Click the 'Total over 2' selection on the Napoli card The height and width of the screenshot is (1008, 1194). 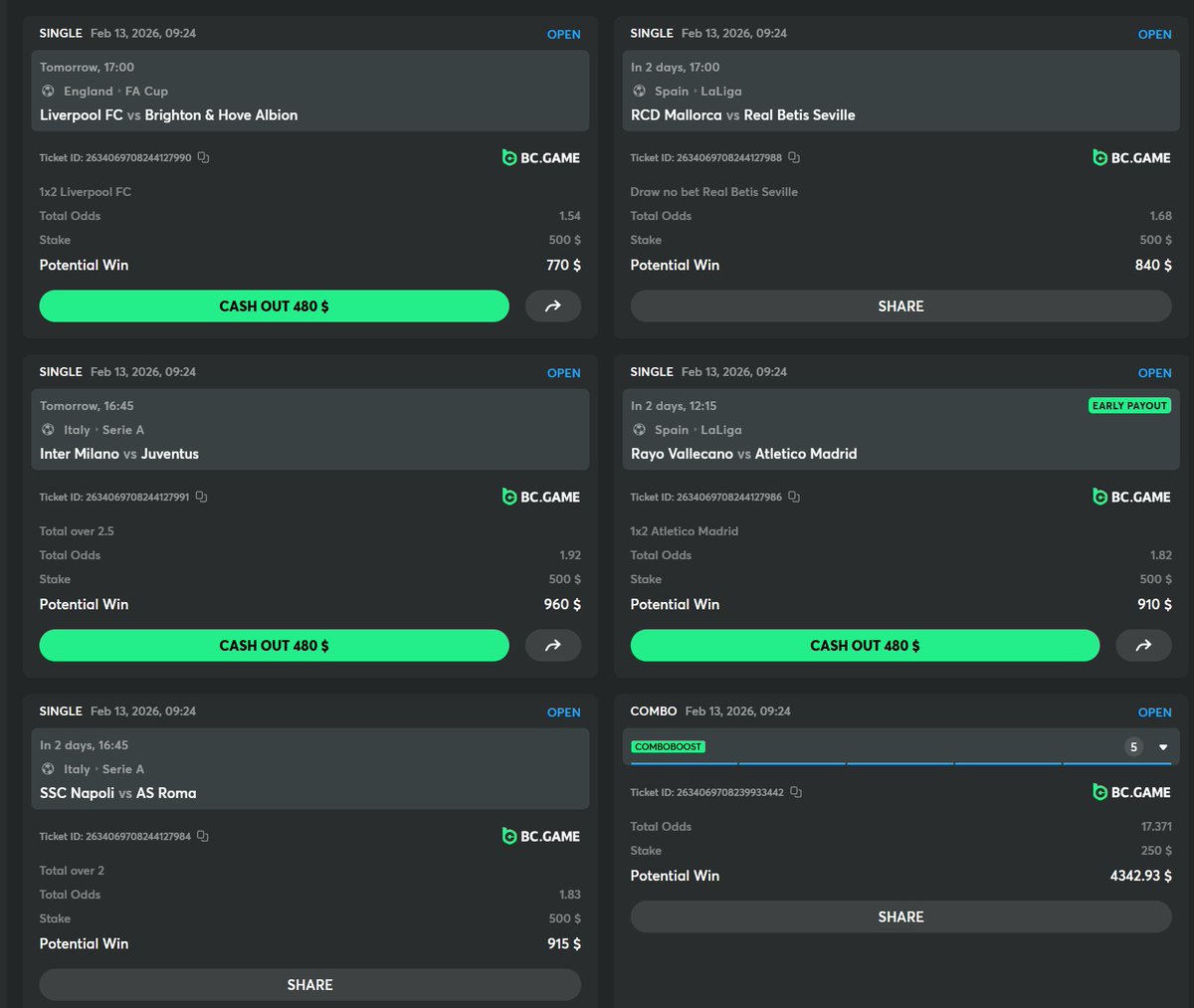[72, 871]
